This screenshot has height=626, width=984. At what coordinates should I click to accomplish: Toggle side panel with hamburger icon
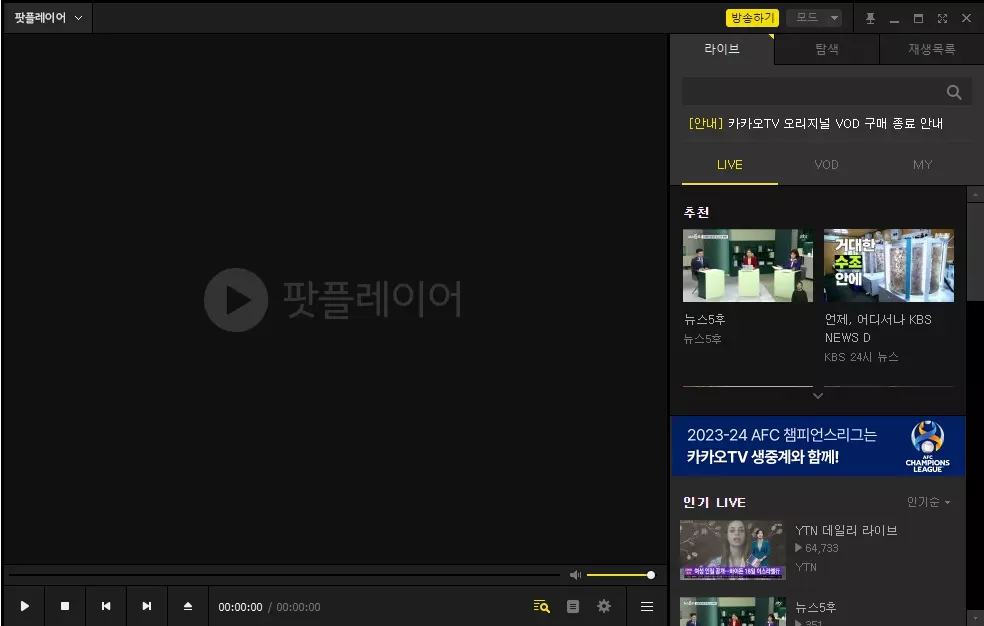point(647,606)
